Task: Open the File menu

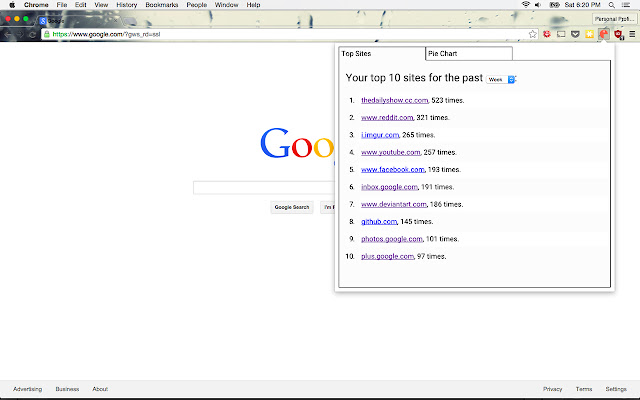Action: coord(62,5)
